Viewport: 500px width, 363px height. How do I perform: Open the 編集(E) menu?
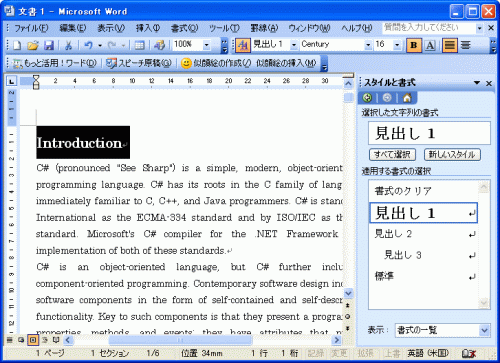(x=73, y=28)
